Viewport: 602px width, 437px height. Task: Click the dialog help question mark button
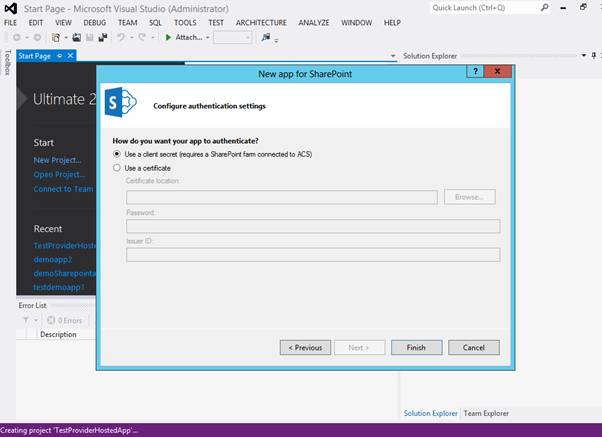point(475,71)
